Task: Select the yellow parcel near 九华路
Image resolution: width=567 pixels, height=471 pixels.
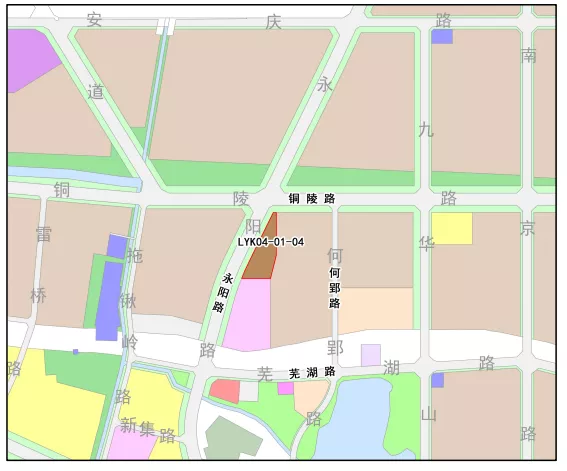Action: pyautogui.click(x=452, y=228)
